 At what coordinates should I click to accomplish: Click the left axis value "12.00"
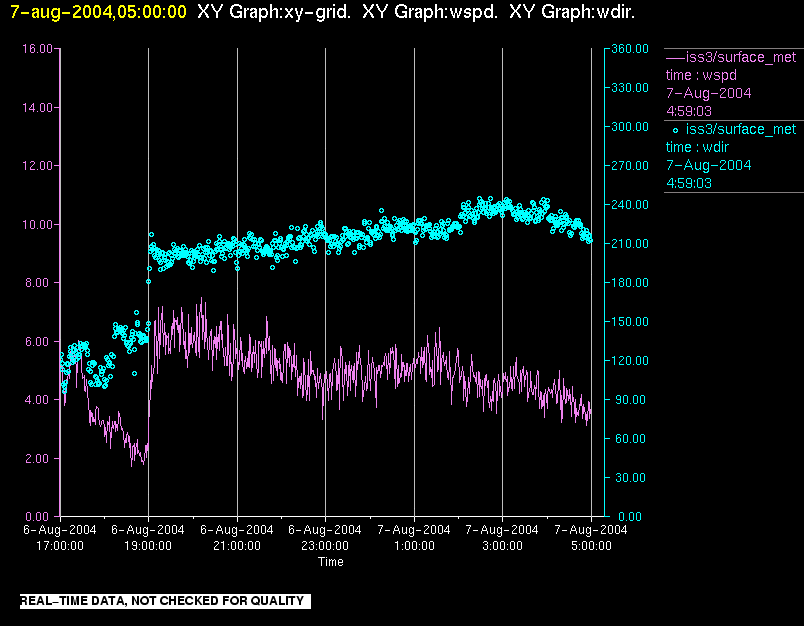(x=37, y=166)
